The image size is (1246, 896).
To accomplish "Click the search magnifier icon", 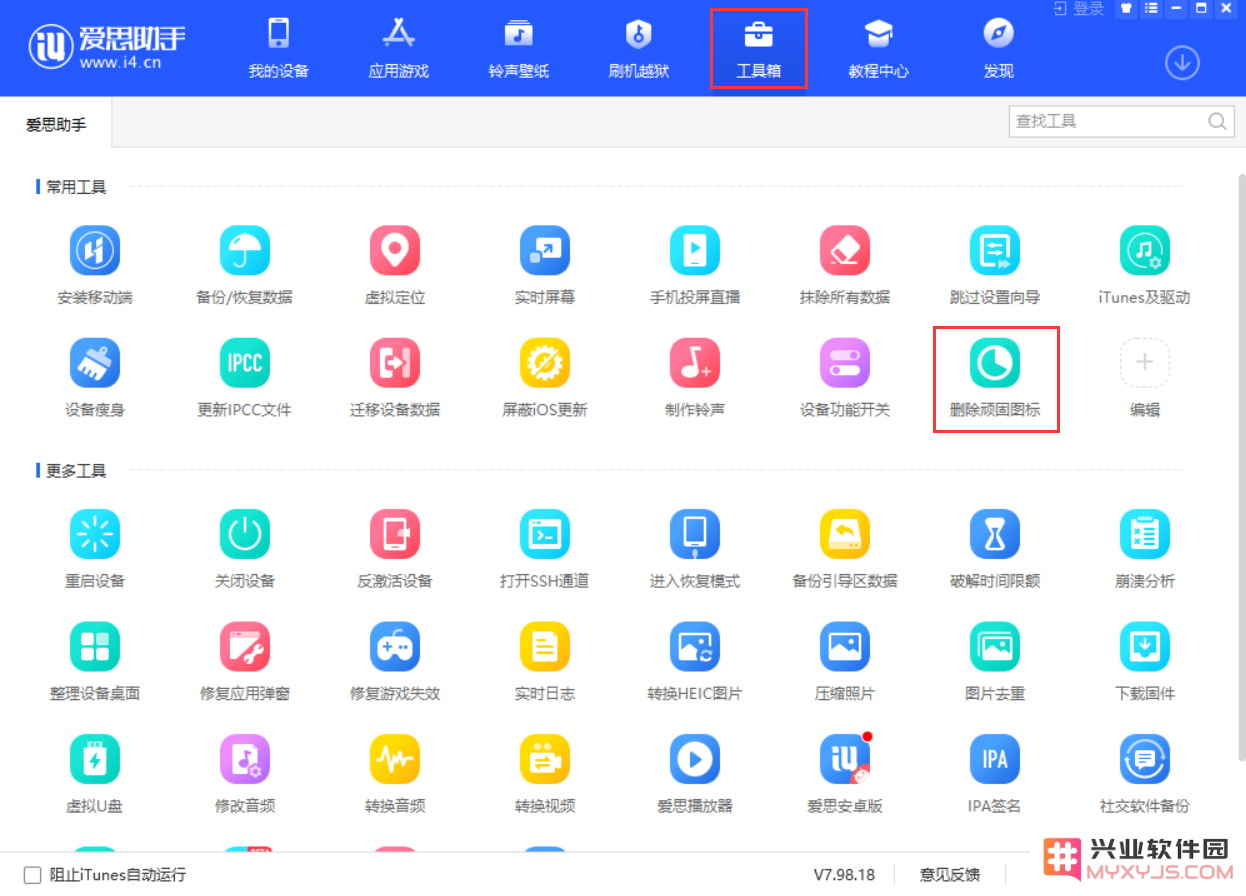I will [1217, 121].
